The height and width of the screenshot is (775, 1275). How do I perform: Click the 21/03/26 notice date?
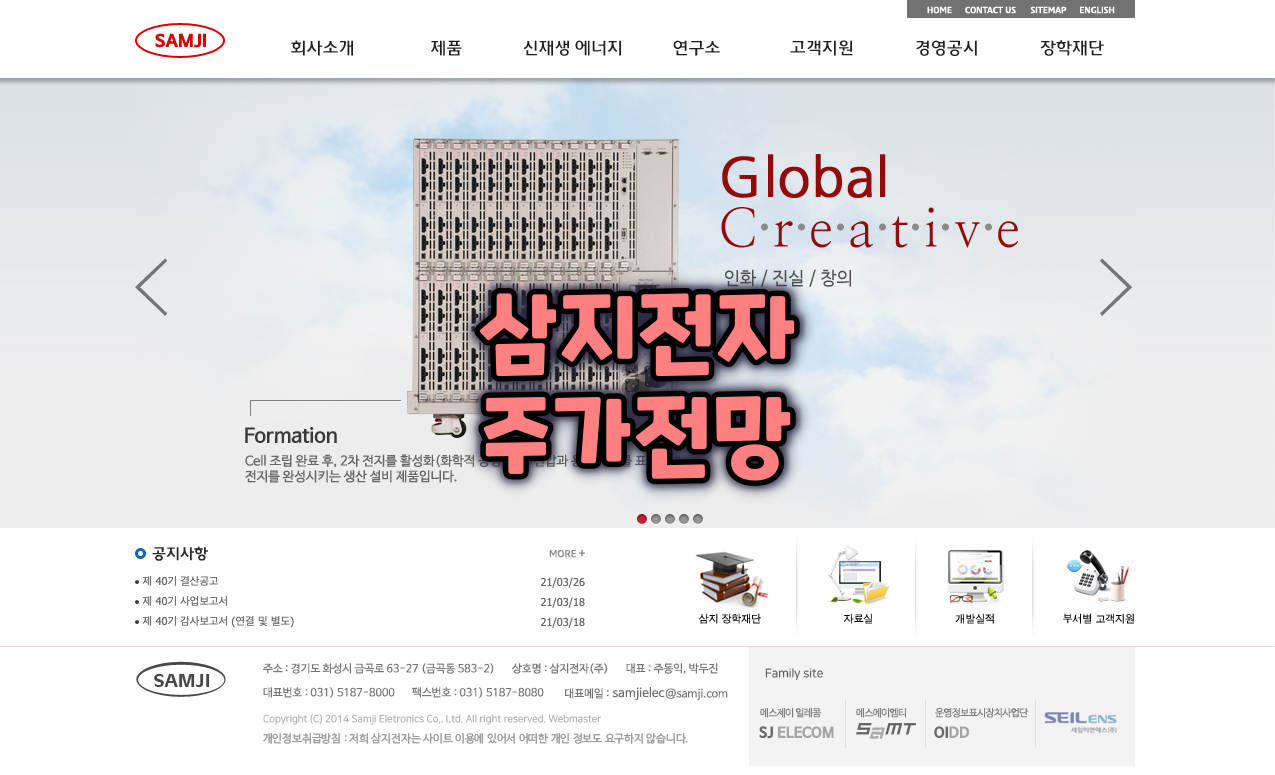(562, 582)
